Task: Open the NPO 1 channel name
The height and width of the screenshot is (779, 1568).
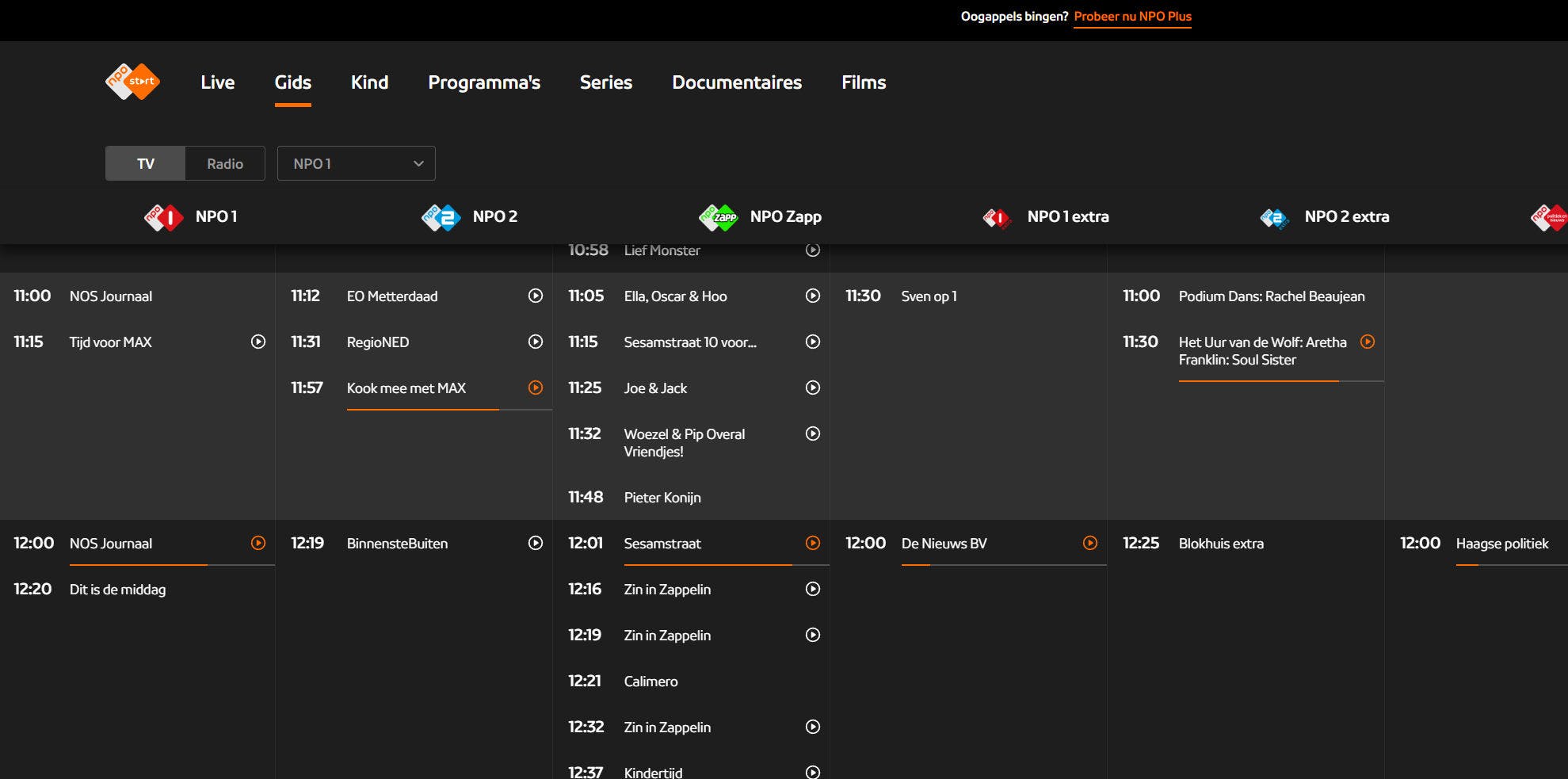Action: coord(216,216)
